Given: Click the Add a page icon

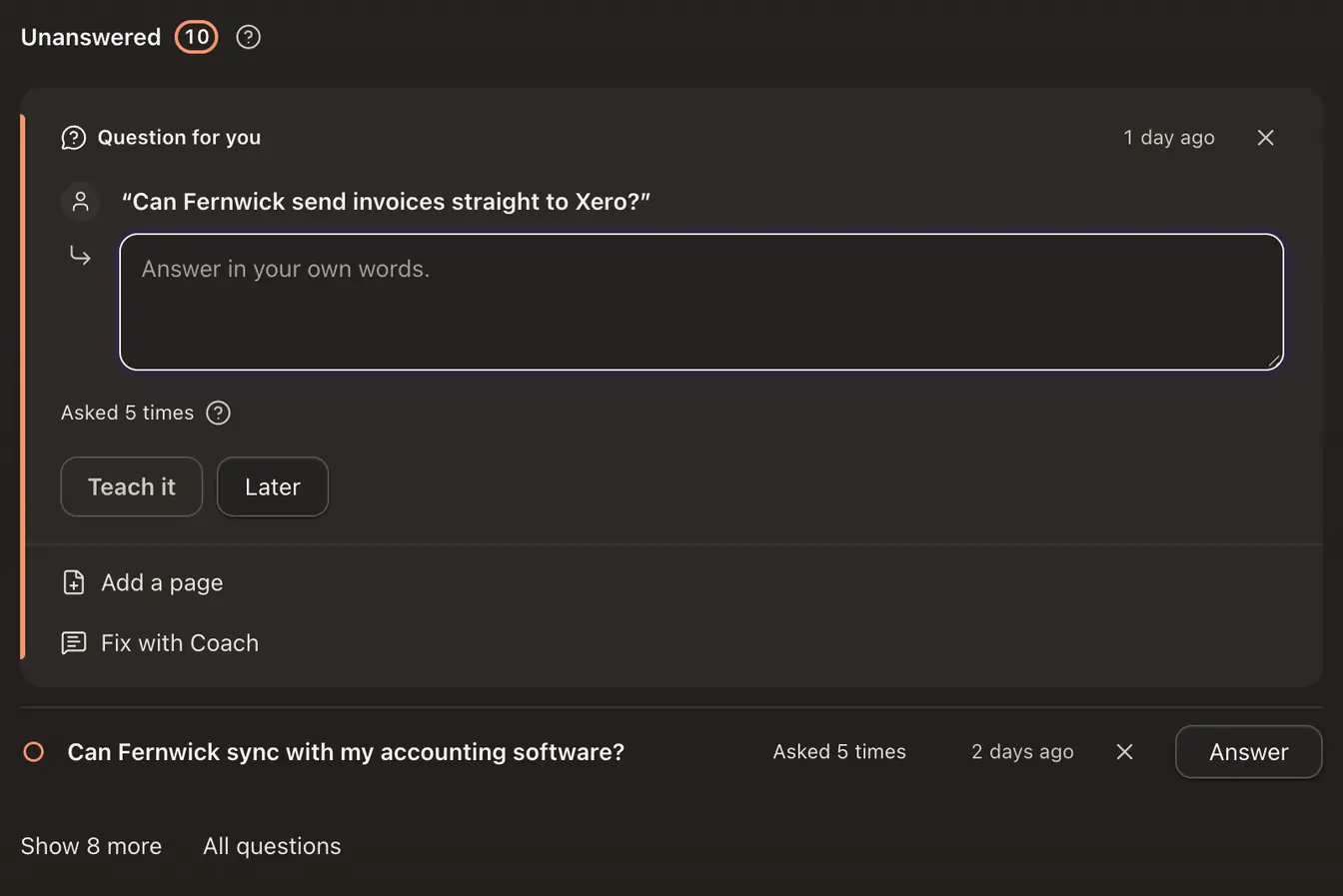Looking at the screenshot, I should (74, 582).
